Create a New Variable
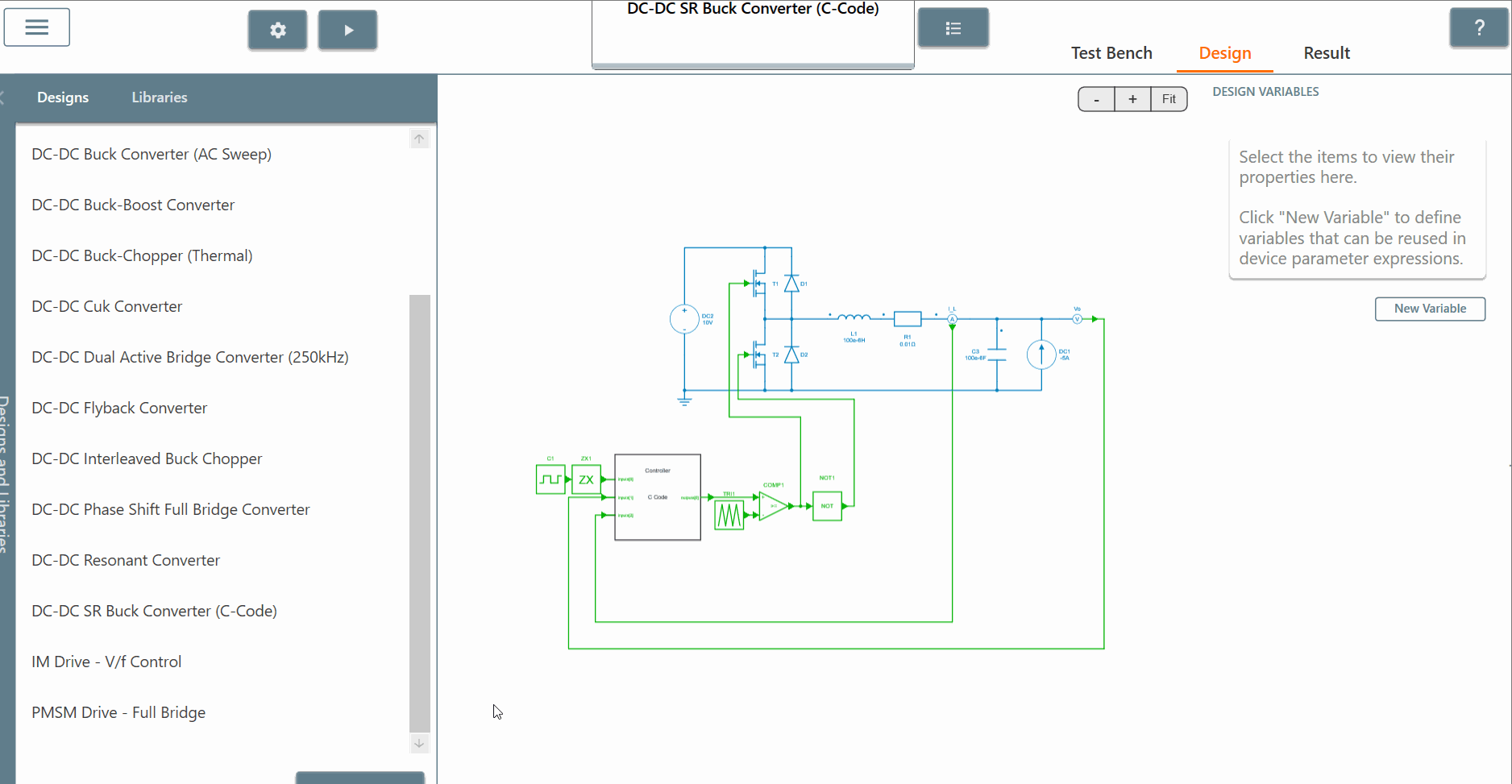The height and width of the screenshot is (784, 1512). [x=1430, y=309]
